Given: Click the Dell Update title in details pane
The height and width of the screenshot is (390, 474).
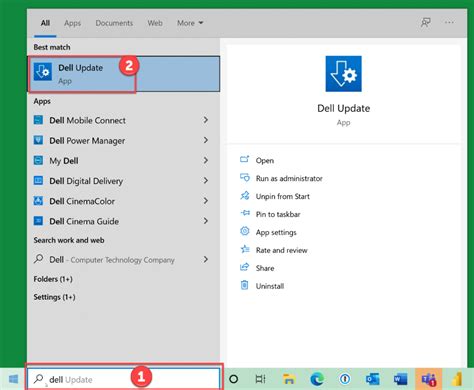Looking at the screenshot, I should pos(343,108).
